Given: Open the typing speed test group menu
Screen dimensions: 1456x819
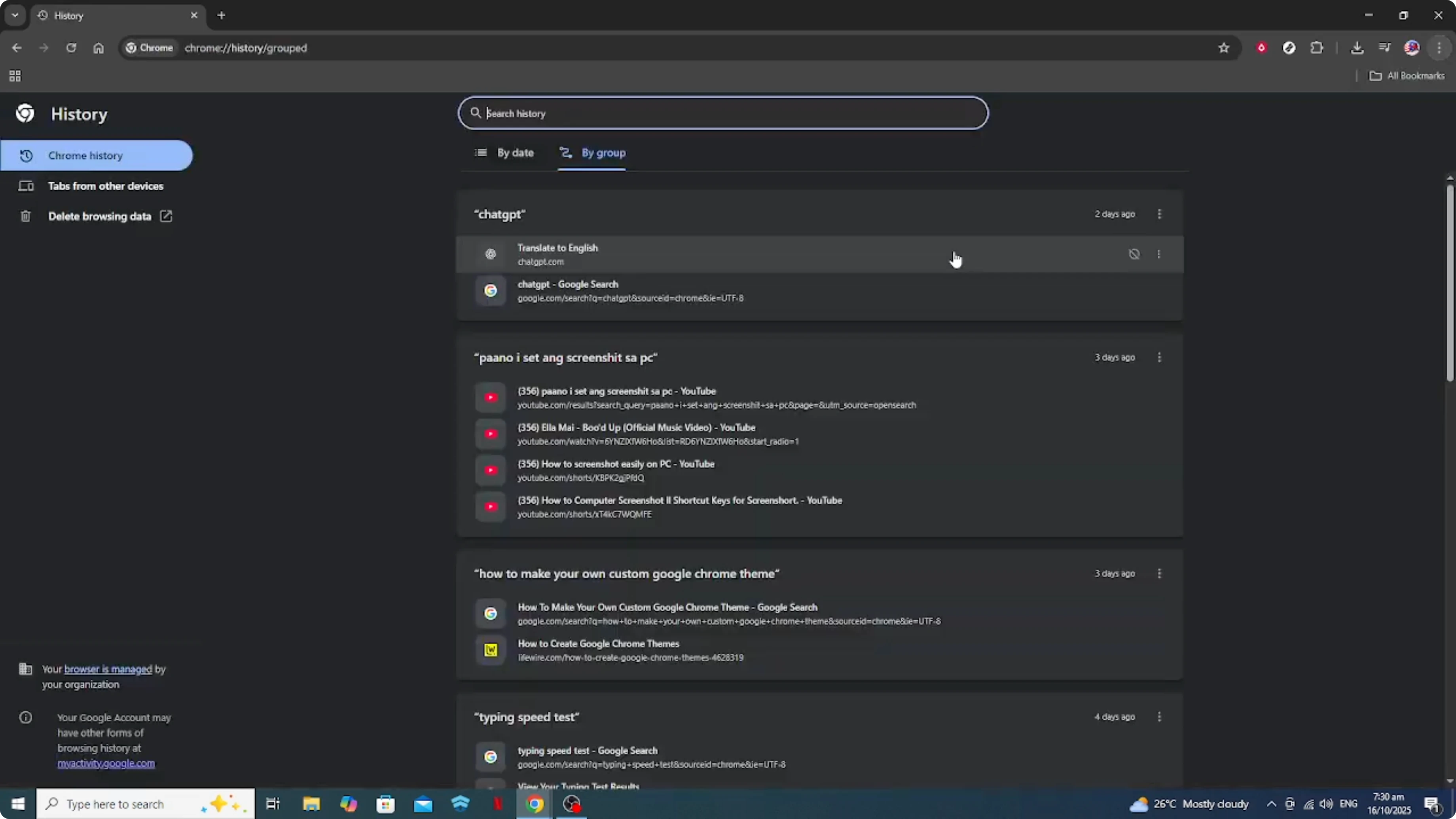Looking at the screenshot, I should pos(1159,717).
